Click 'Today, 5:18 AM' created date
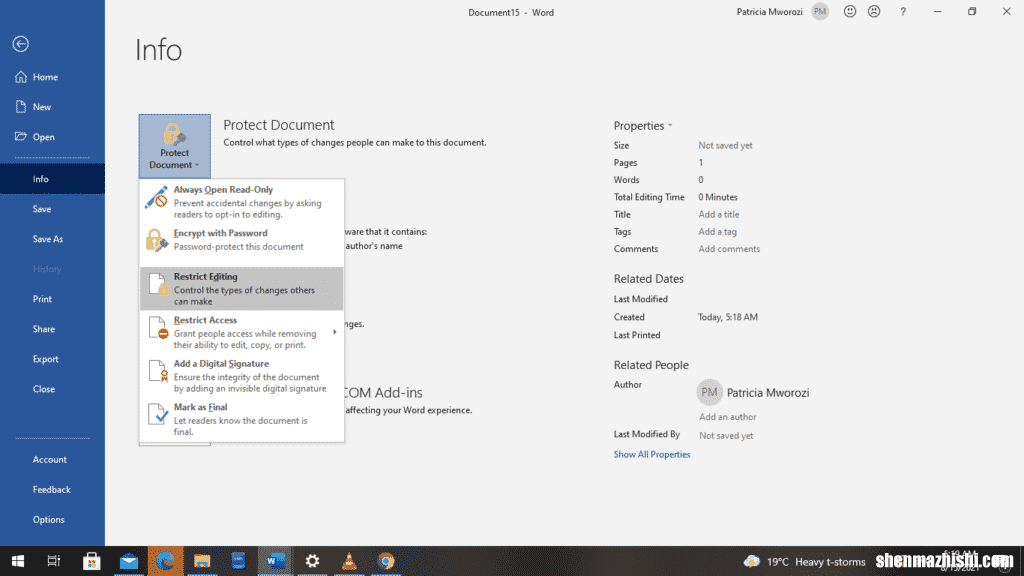The image size is (1024, 576). click(x=728, y=317)
